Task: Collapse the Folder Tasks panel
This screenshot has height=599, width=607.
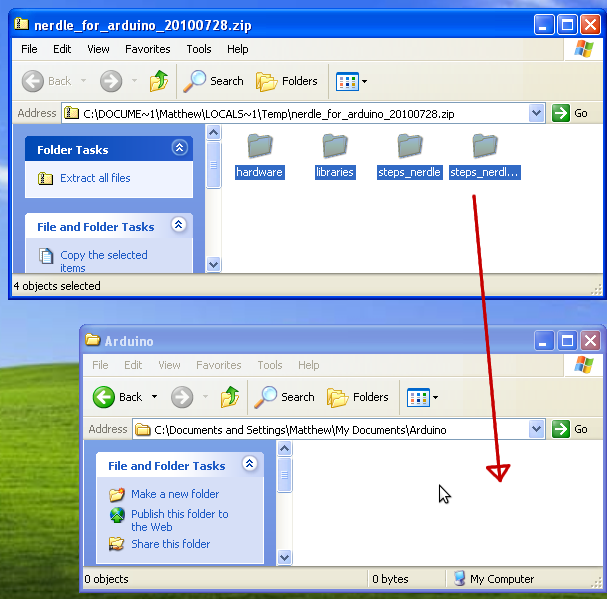Action: 180,148
